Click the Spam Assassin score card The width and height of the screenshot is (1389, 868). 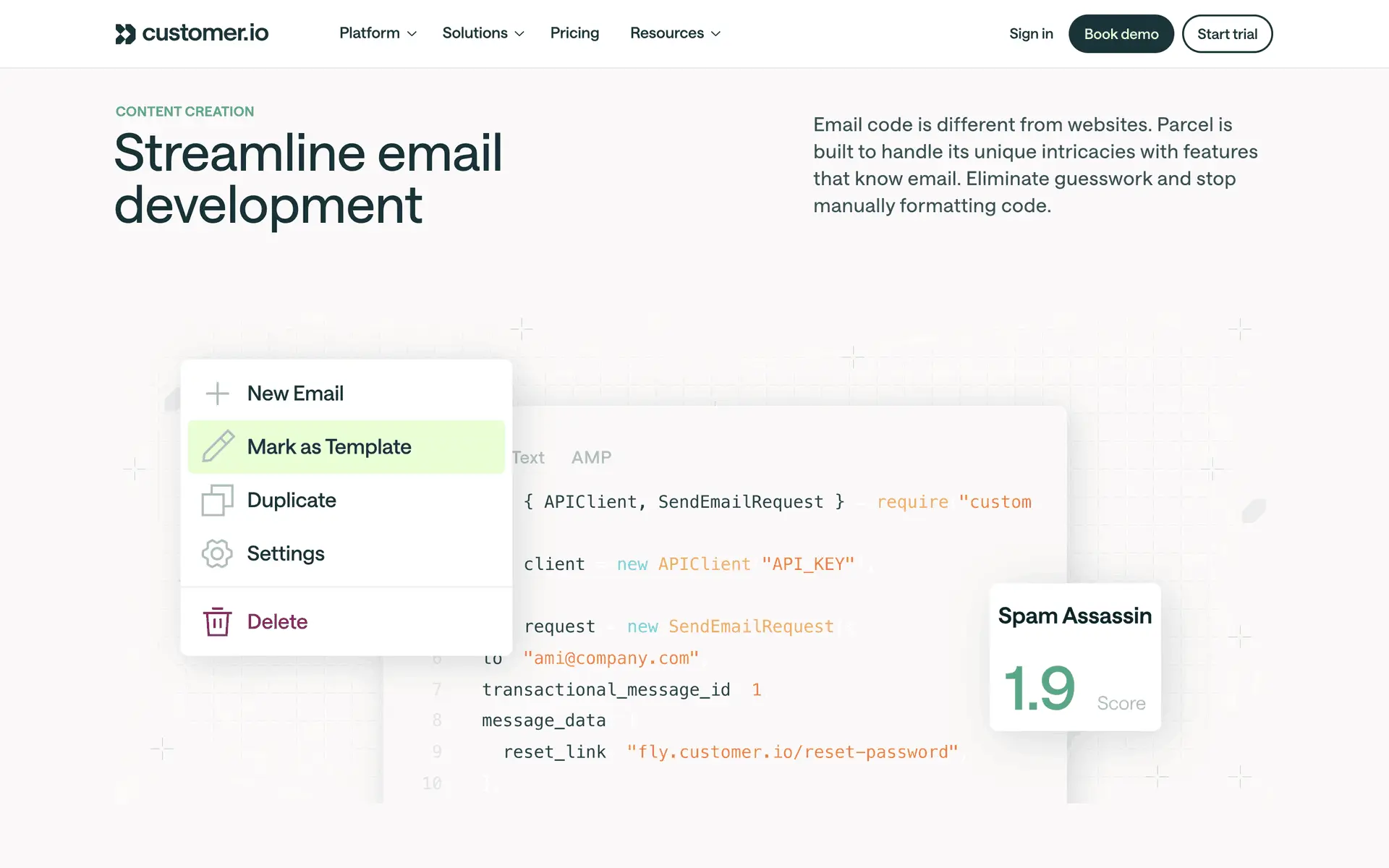1075,657
